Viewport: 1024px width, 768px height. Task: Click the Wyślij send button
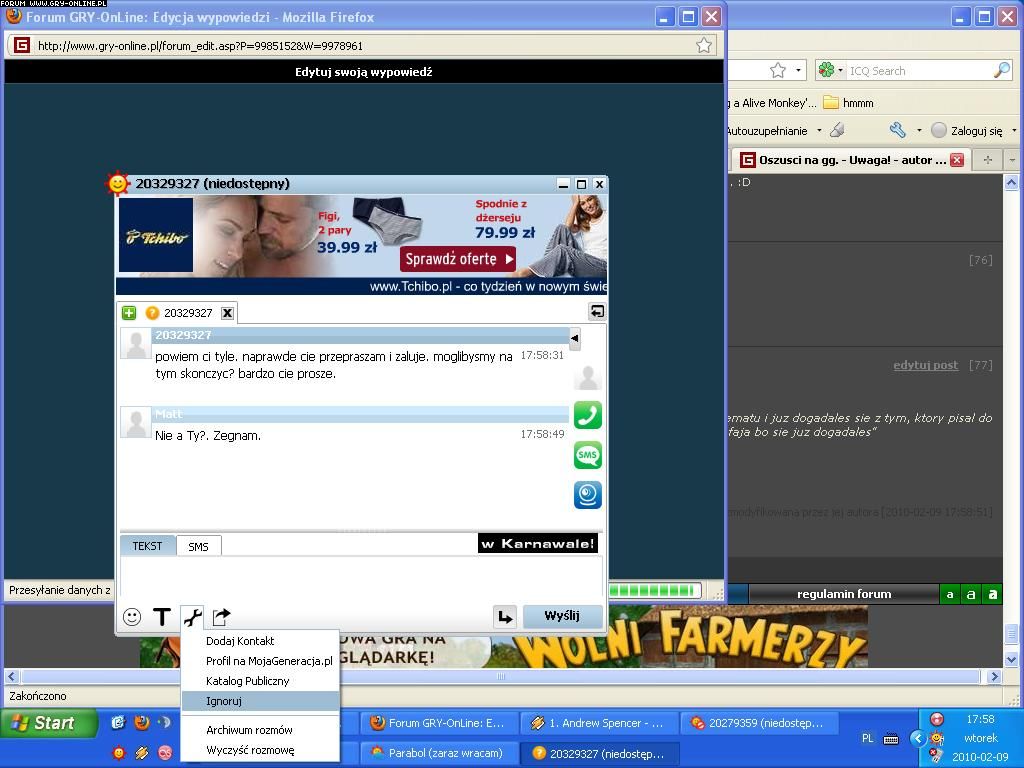click(562, 616)
